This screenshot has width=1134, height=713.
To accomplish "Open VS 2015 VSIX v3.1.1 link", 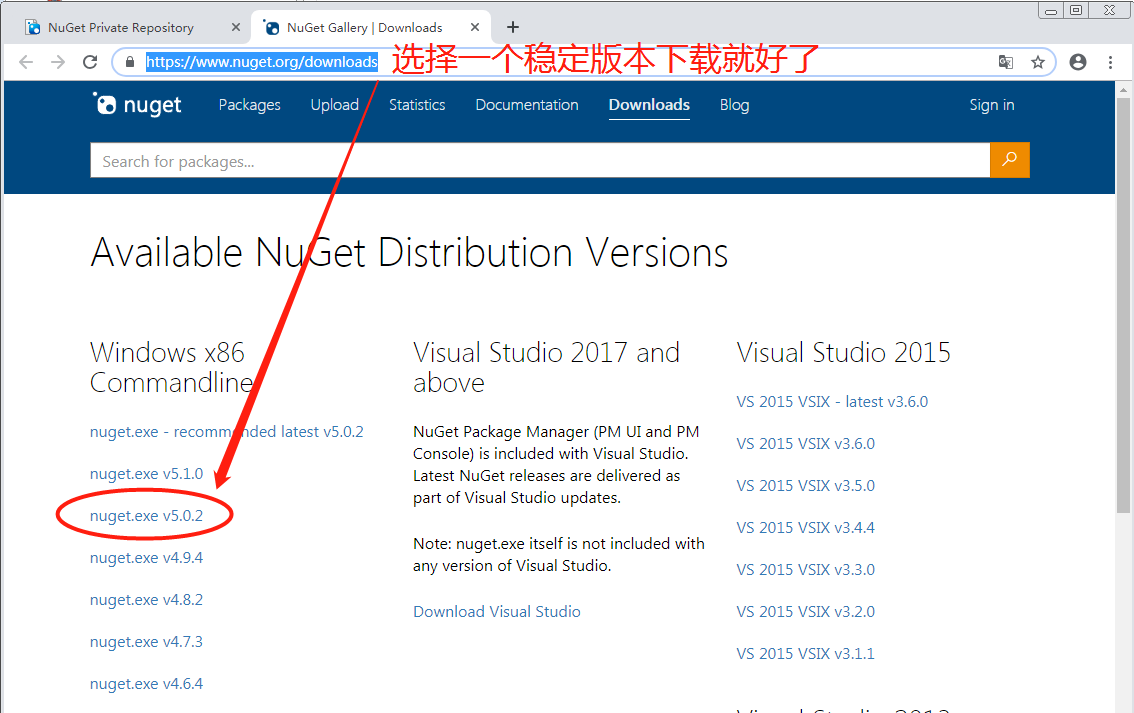I will (x=806, y=653).
